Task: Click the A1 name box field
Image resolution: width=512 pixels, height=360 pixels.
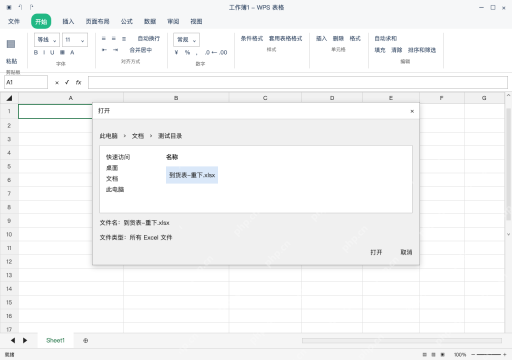Action: tap(26, 82)
